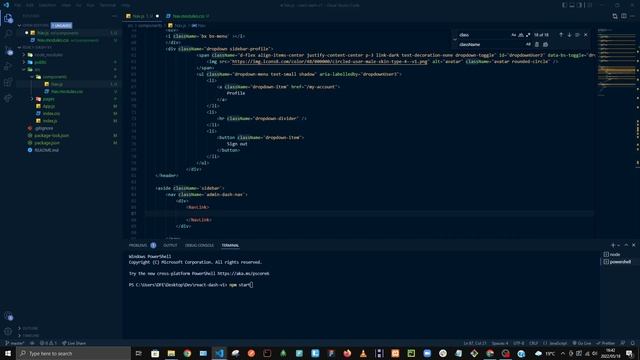Click Prettier in status bar
This screenshot has height=360, width=640.
click(x=606, y=343)
